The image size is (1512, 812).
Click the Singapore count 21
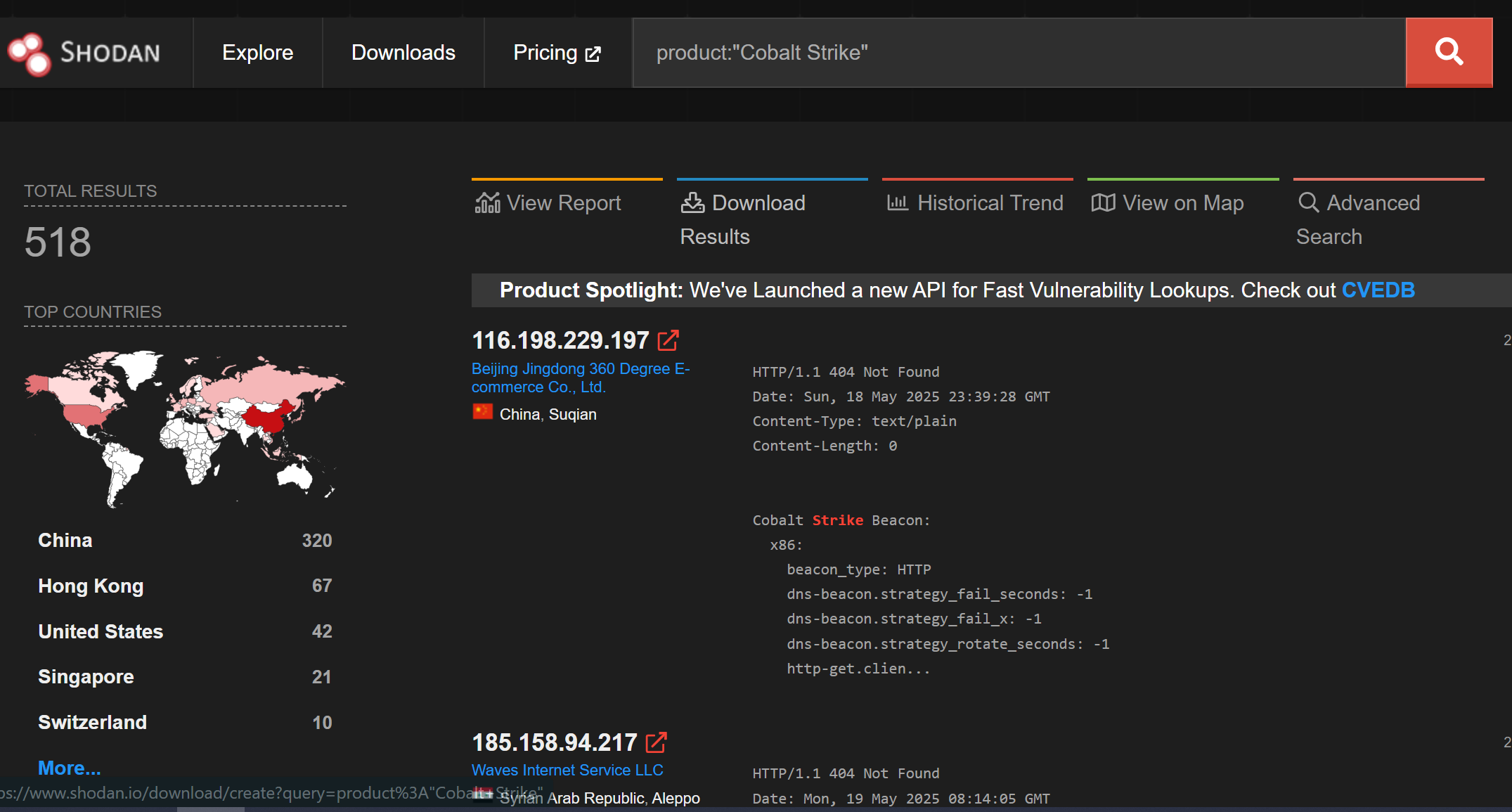point(321,676)
